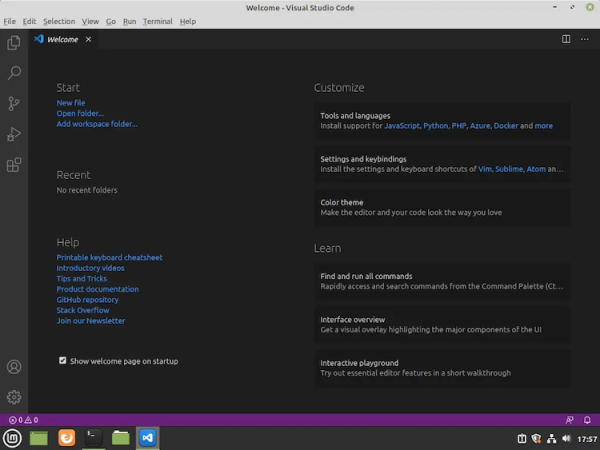Open notifications bell in status bar

click(x=587, y=420)
